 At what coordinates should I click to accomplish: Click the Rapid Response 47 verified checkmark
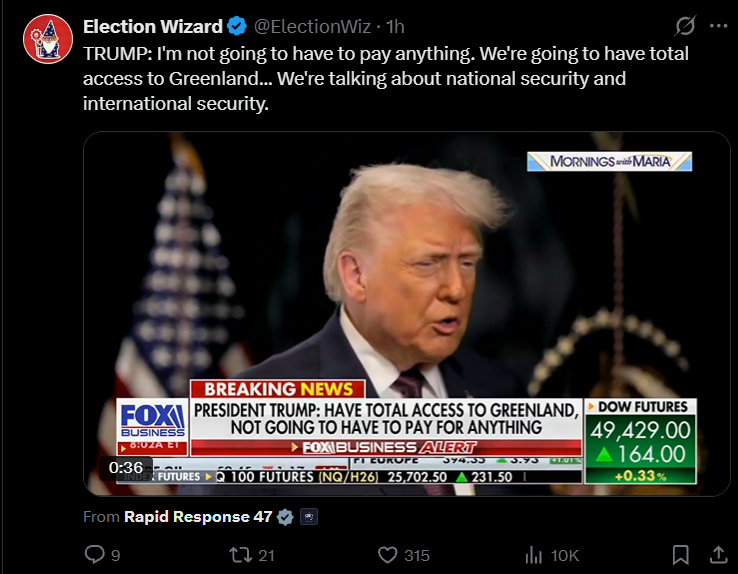[x=285, y=517]
